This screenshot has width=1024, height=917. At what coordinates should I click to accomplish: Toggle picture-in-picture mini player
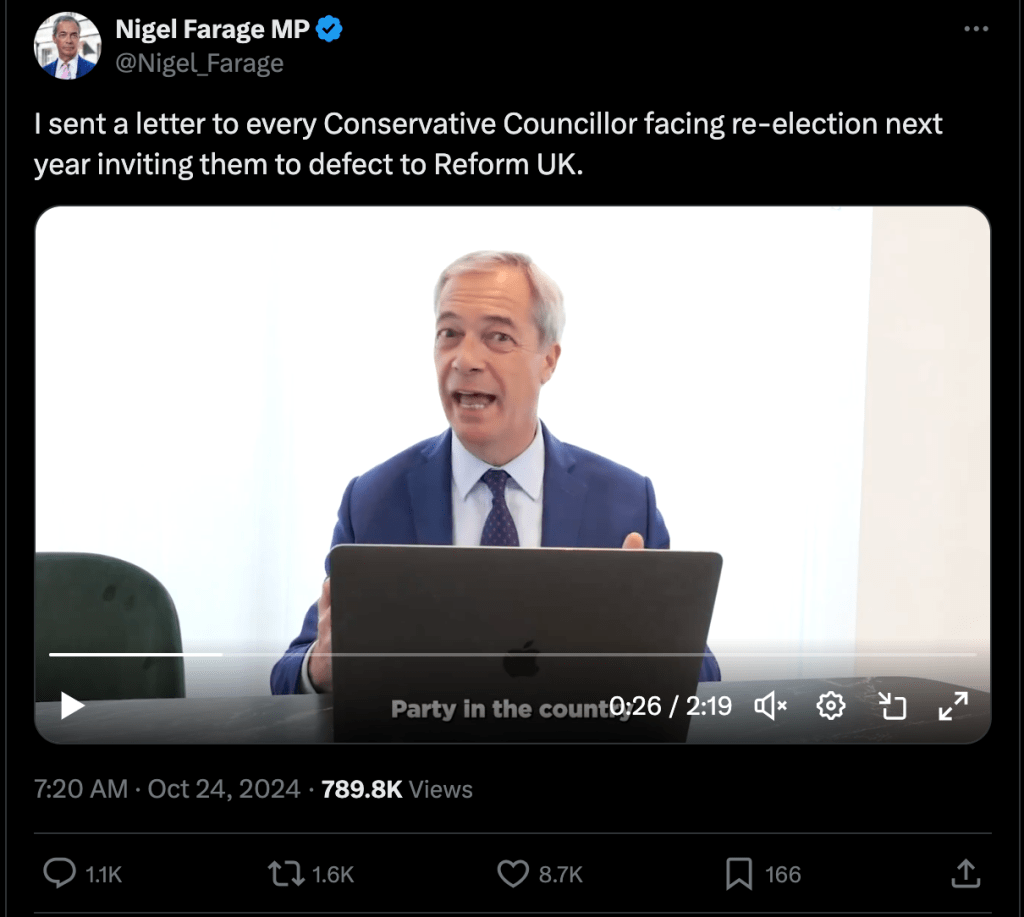pyautogui.click(x=891, y=706)
